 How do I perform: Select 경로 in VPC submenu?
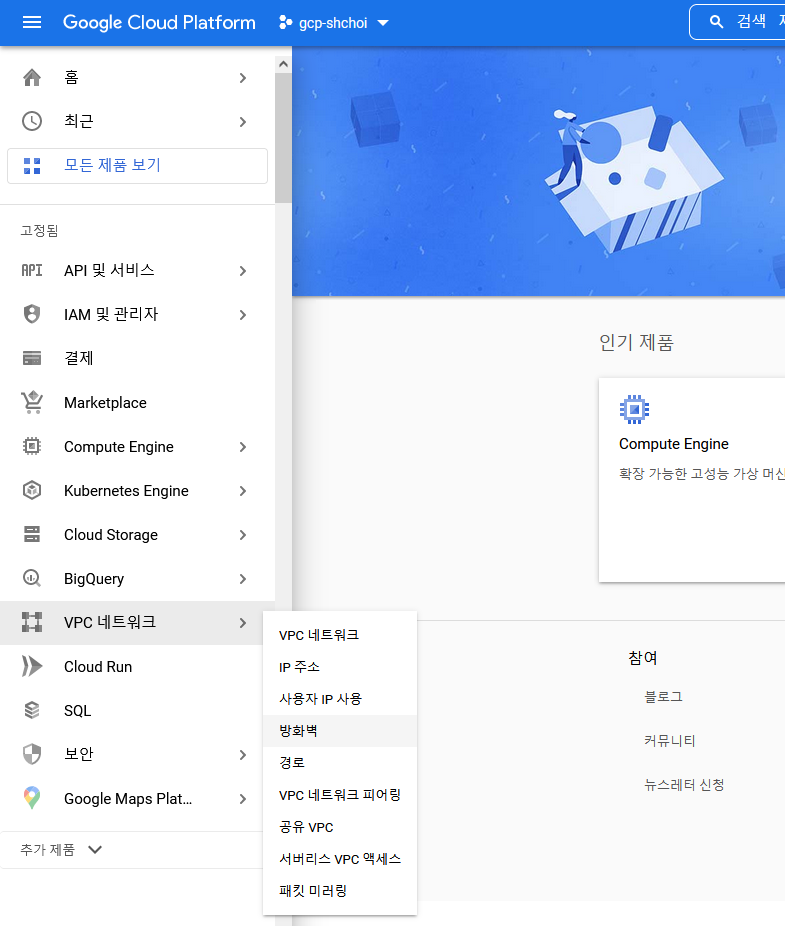(340, 762)
